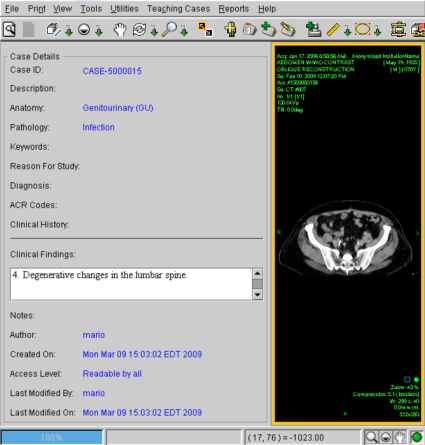Open the rotate tool dropdown arrow

tap(154, 32)
